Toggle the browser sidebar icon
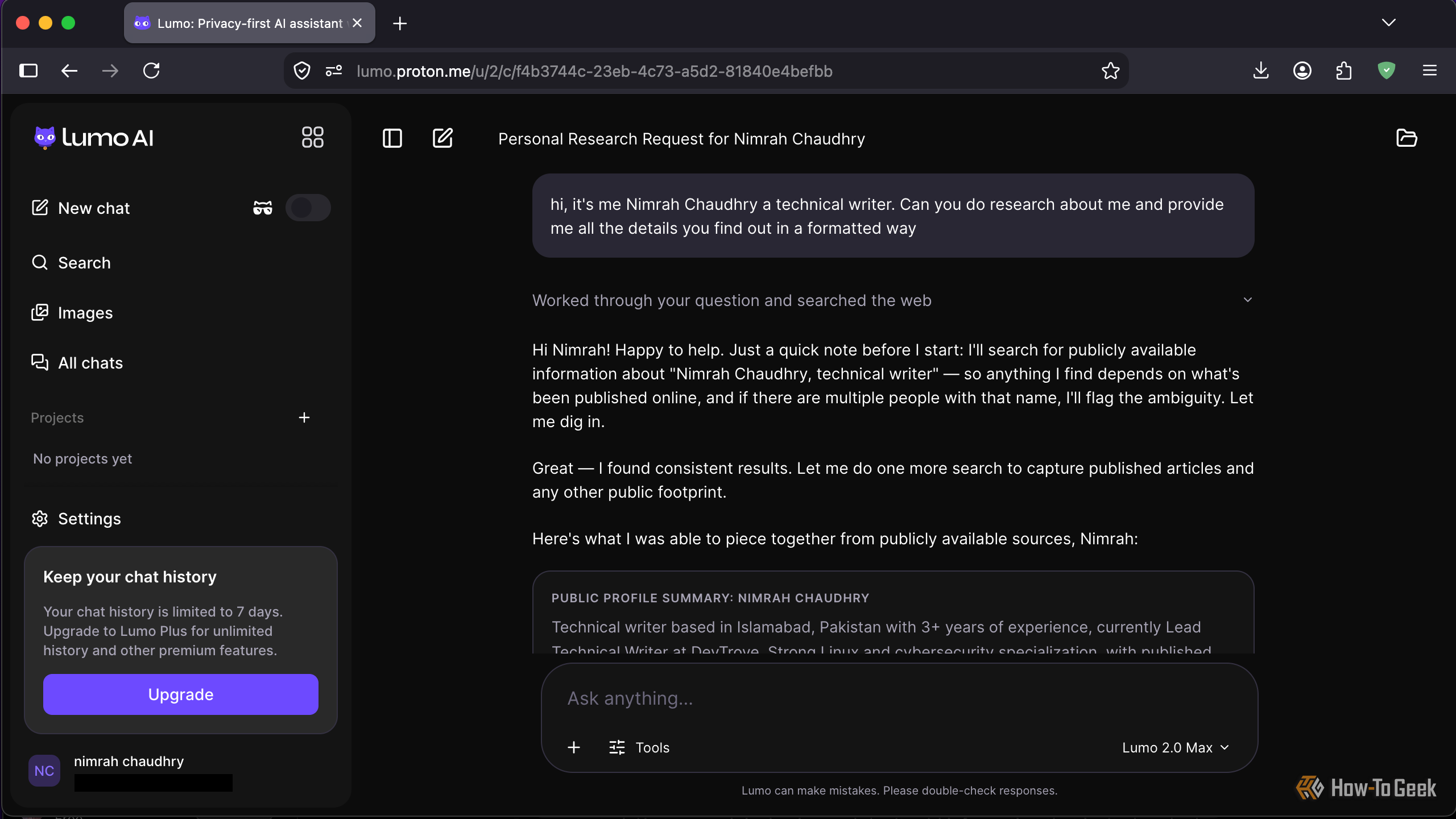This screenshot has height=819, width=1456. coord(28,71)
